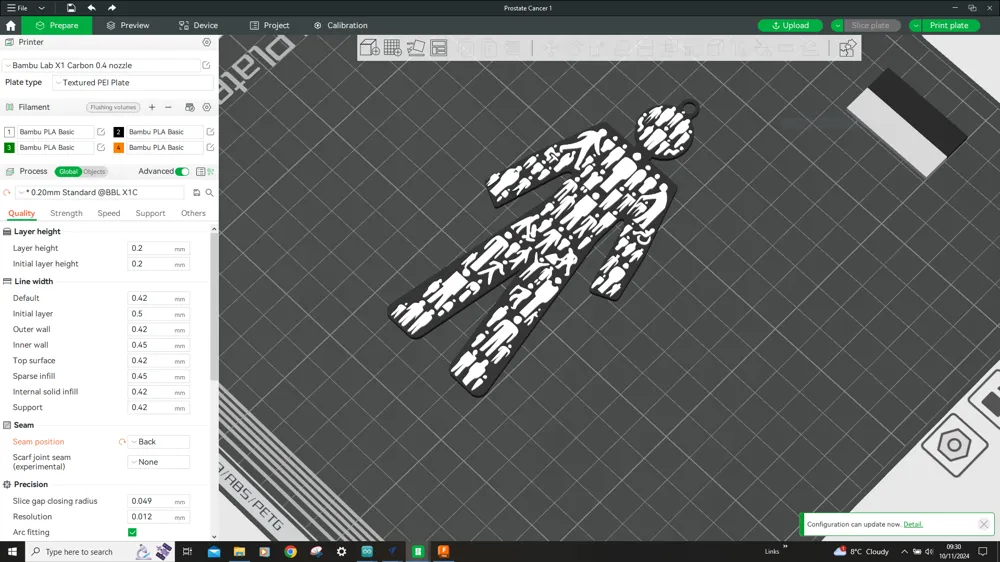Image resolution: width=1000 pixels, height=562 pixels.
Task: Click the Arrange all objects icon
Action: tap(439, 48)
